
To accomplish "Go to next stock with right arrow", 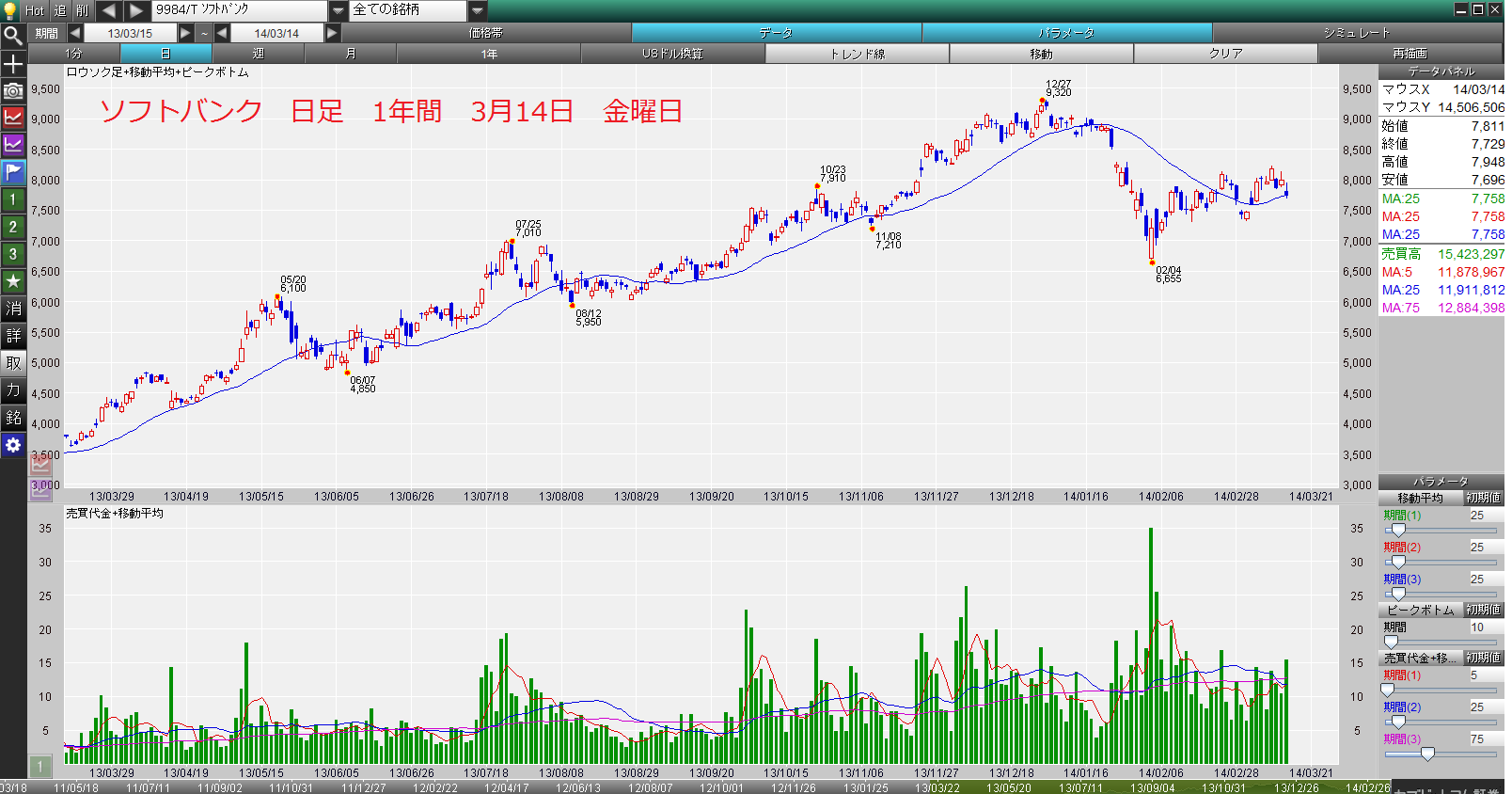I will click(136, 10).
